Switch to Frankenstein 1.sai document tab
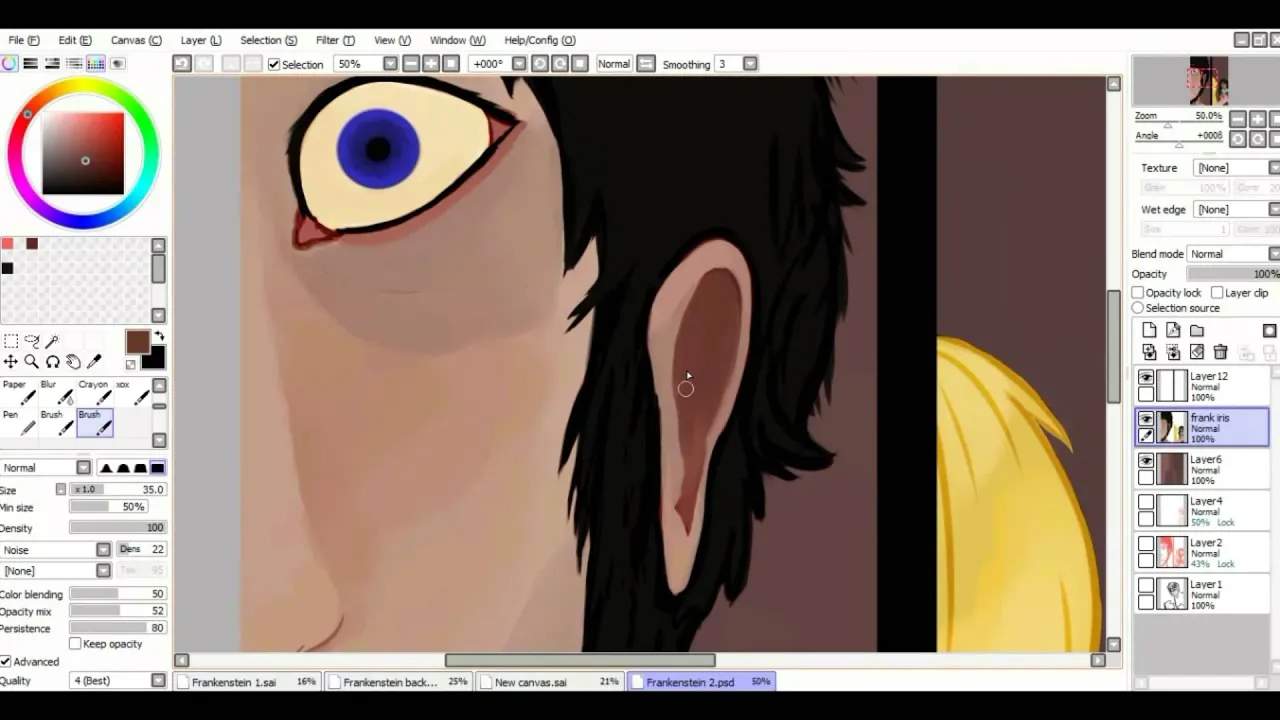The image size is (1280, 720). (x=248, y=682)
